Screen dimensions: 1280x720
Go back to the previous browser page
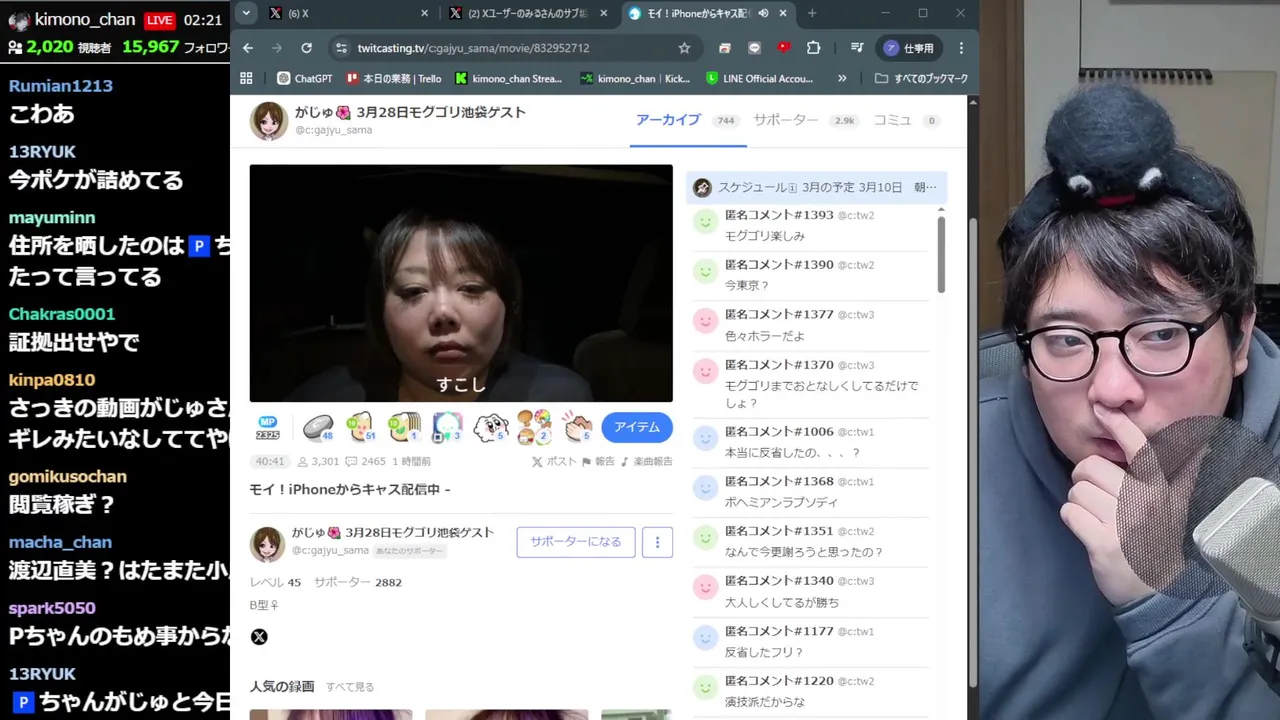pos(248,48)
